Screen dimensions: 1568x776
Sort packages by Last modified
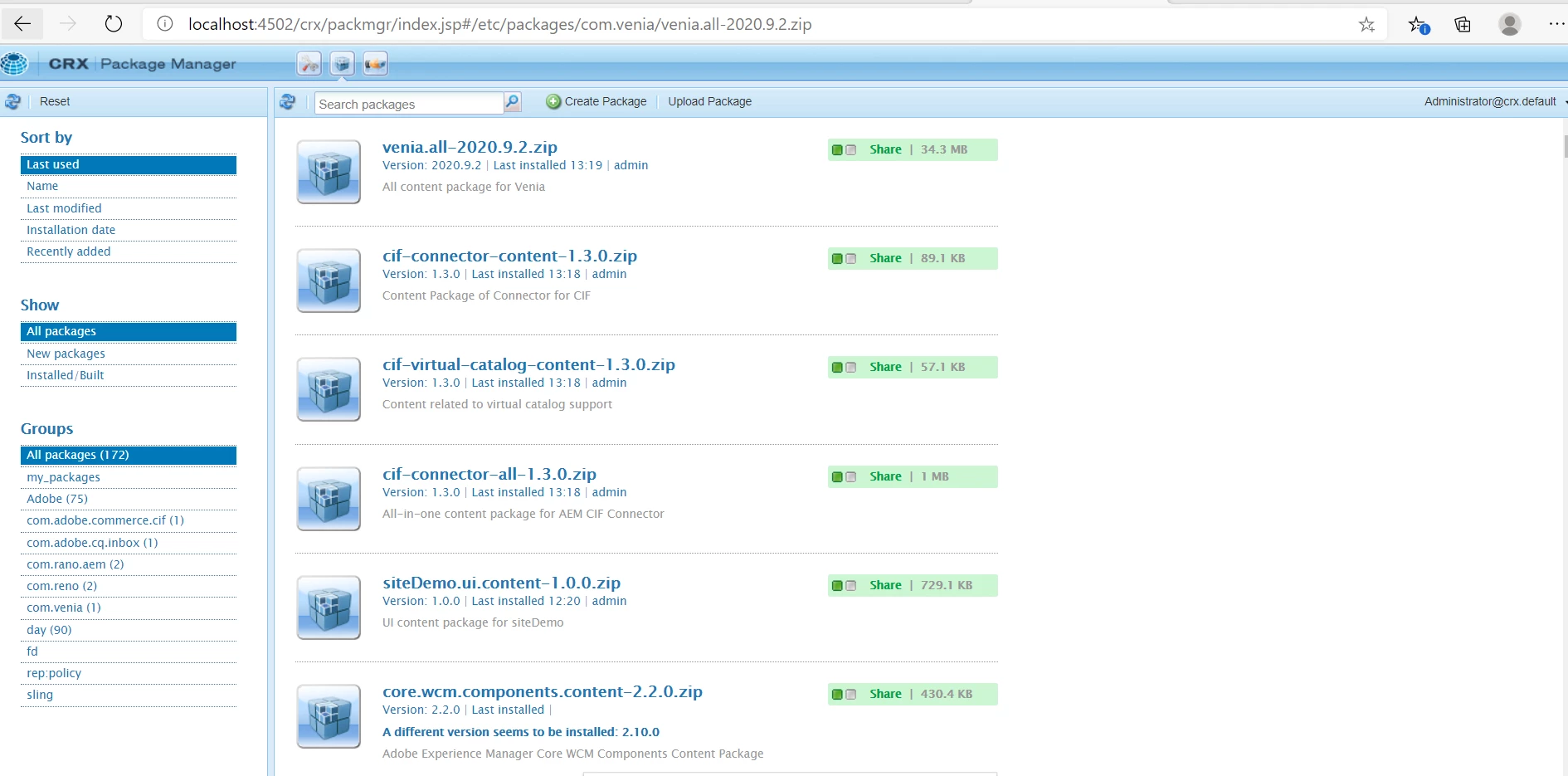129,208
